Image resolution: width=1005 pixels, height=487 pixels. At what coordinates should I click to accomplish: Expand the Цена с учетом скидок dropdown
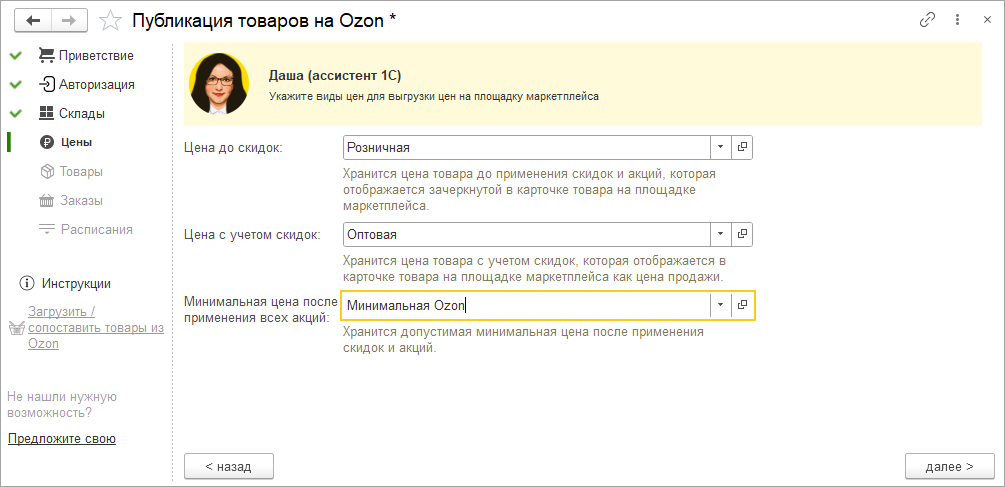(721, 234)
